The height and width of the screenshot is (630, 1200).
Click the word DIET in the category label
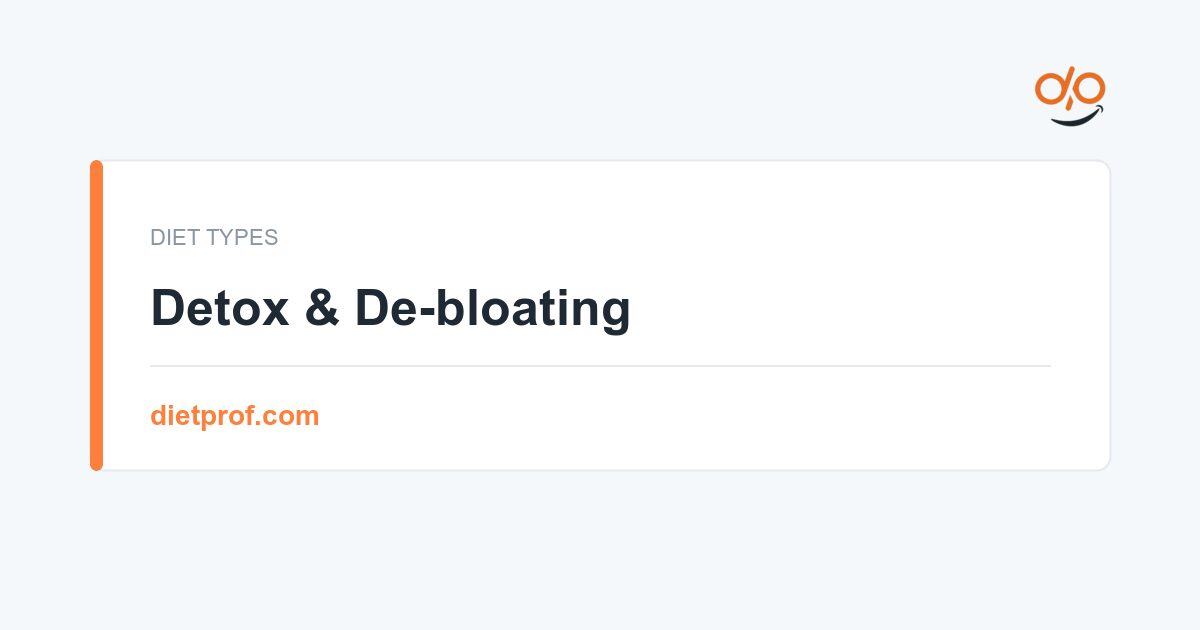pyautogui.click(x=171, y=238)
